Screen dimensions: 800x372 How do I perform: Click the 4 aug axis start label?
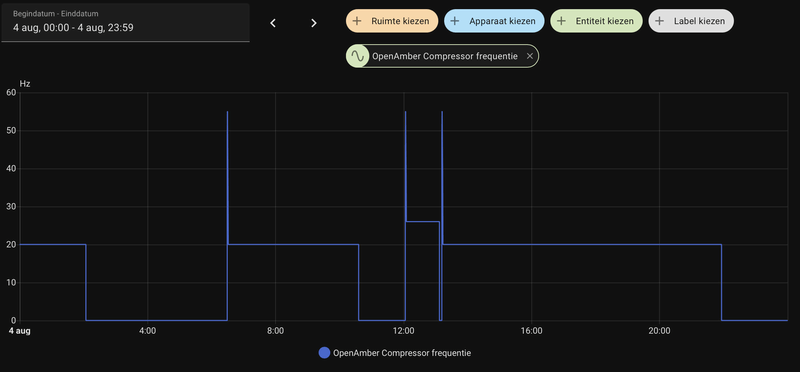20,331
